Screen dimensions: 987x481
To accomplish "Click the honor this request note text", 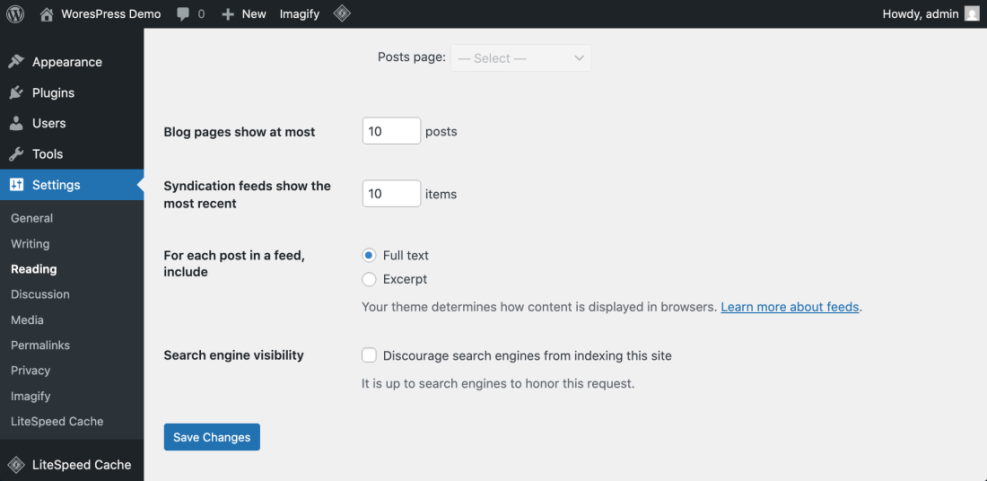I will click(x=498, y=383).
